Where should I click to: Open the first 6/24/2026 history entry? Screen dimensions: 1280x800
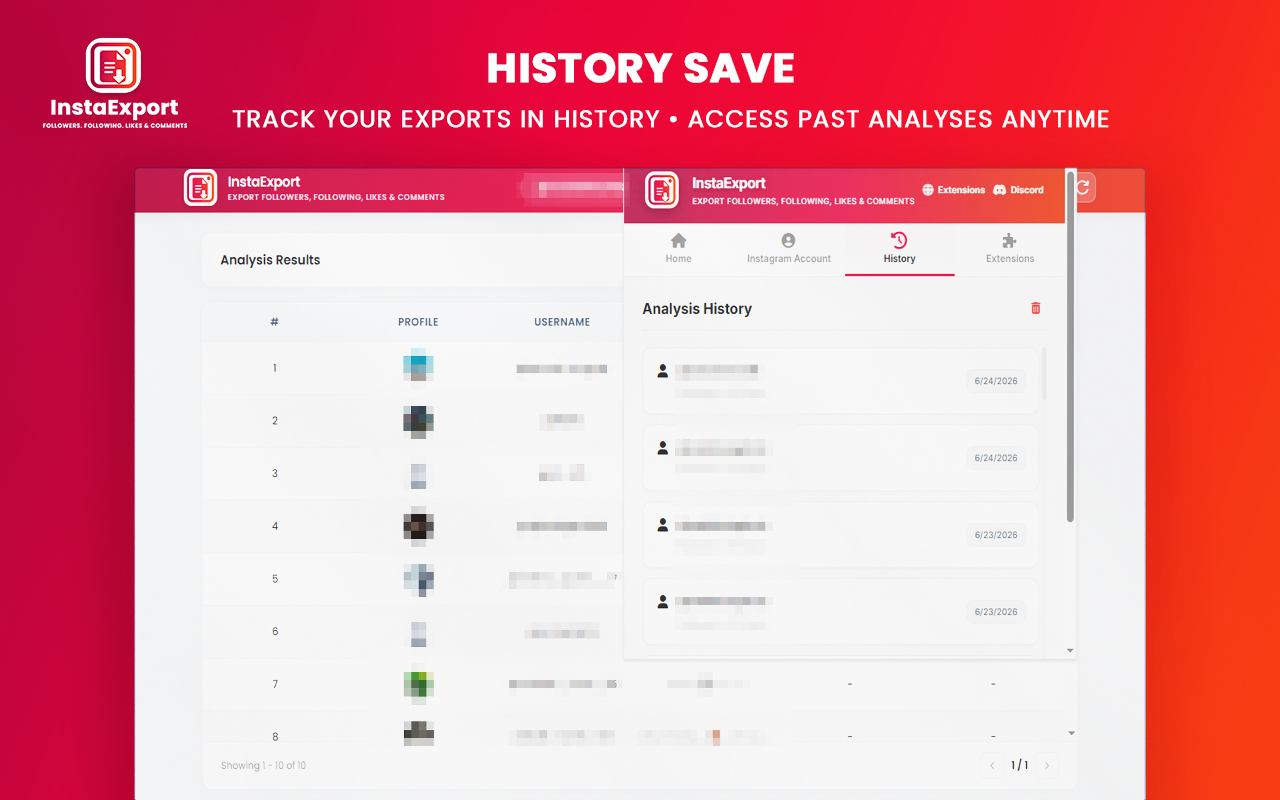(840, 380)
